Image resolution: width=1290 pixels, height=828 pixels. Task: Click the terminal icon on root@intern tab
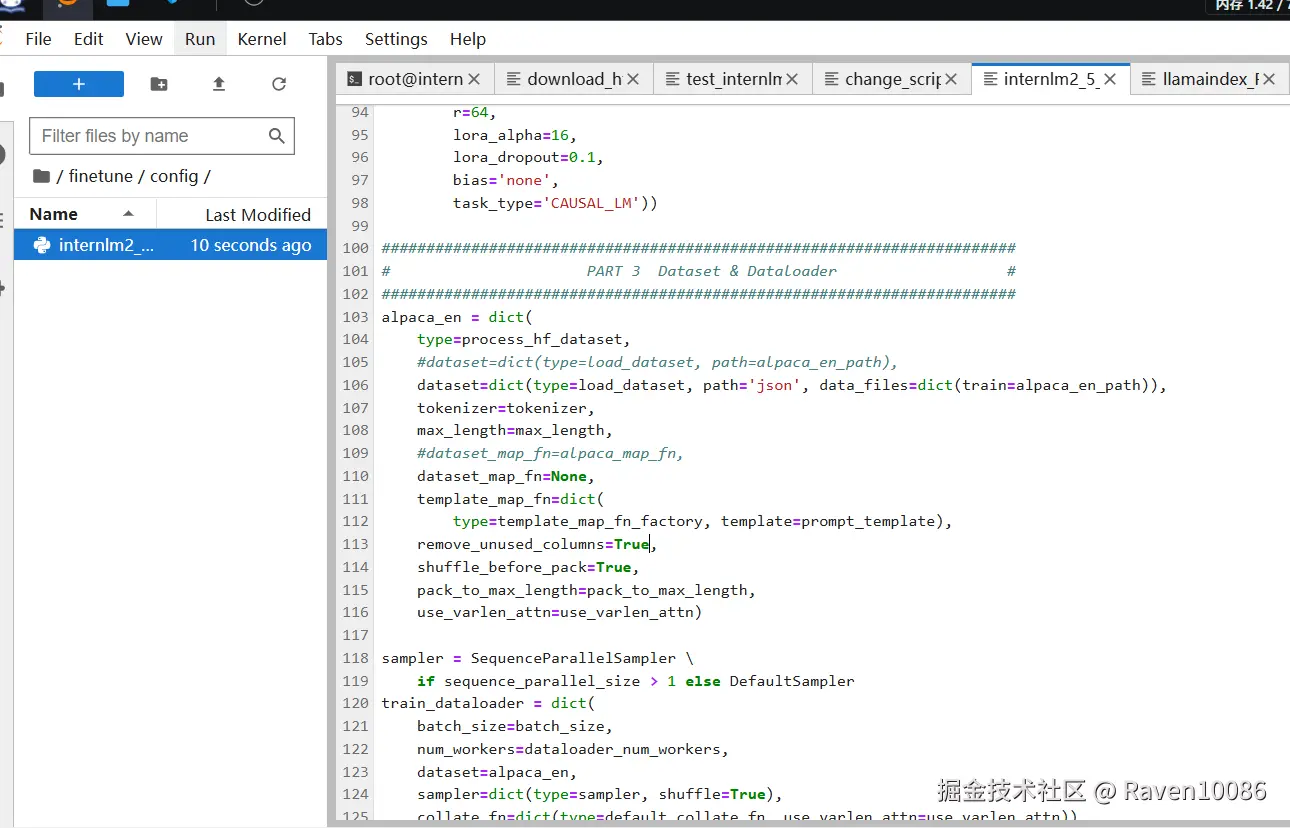[x=354, y=79]
